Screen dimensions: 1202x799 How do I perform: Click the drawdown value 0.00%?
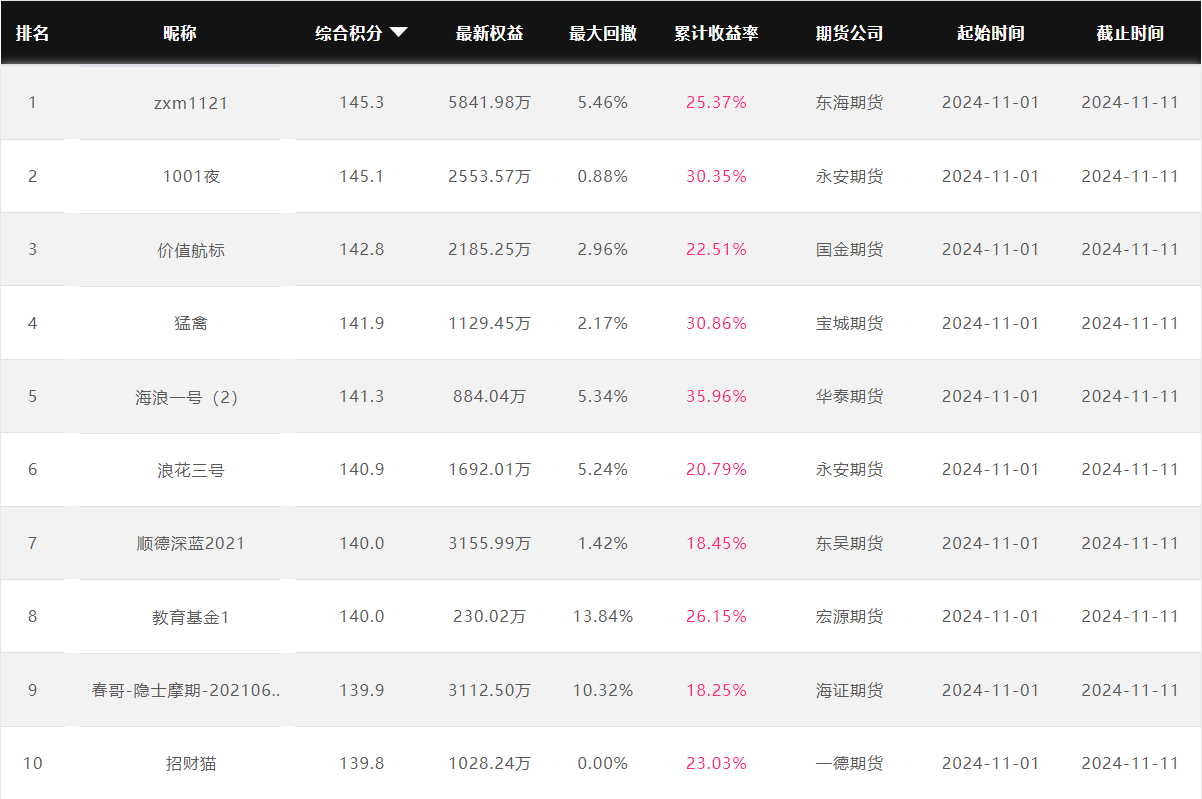click(603, 763)
